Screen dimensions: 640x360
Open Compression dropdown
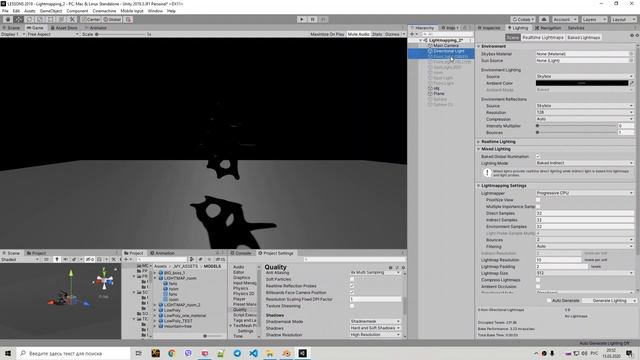click(584, 119)
